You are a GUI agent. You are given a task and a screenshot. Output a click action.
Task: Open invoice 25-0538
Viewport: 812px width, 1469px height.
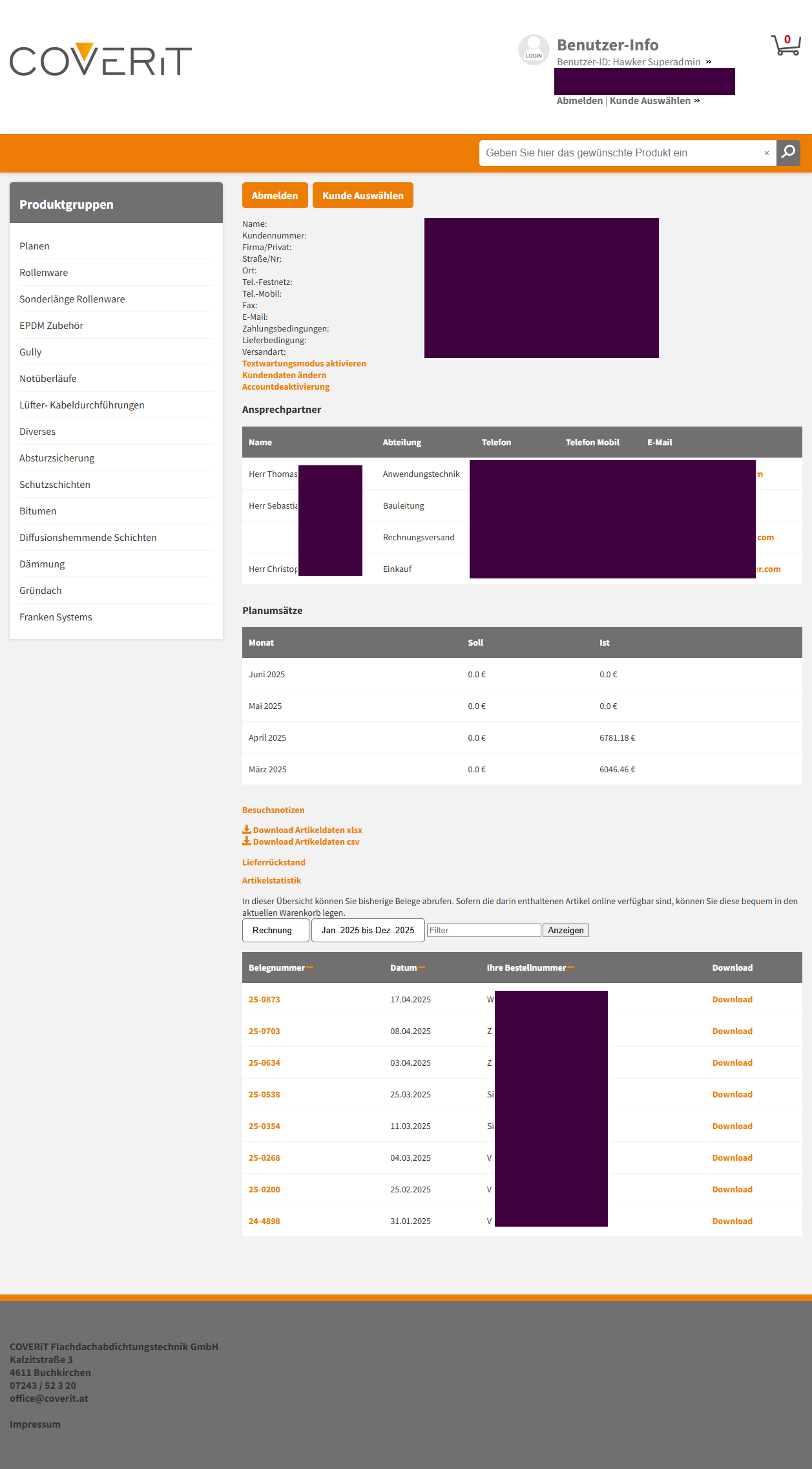pos(264,1095)
